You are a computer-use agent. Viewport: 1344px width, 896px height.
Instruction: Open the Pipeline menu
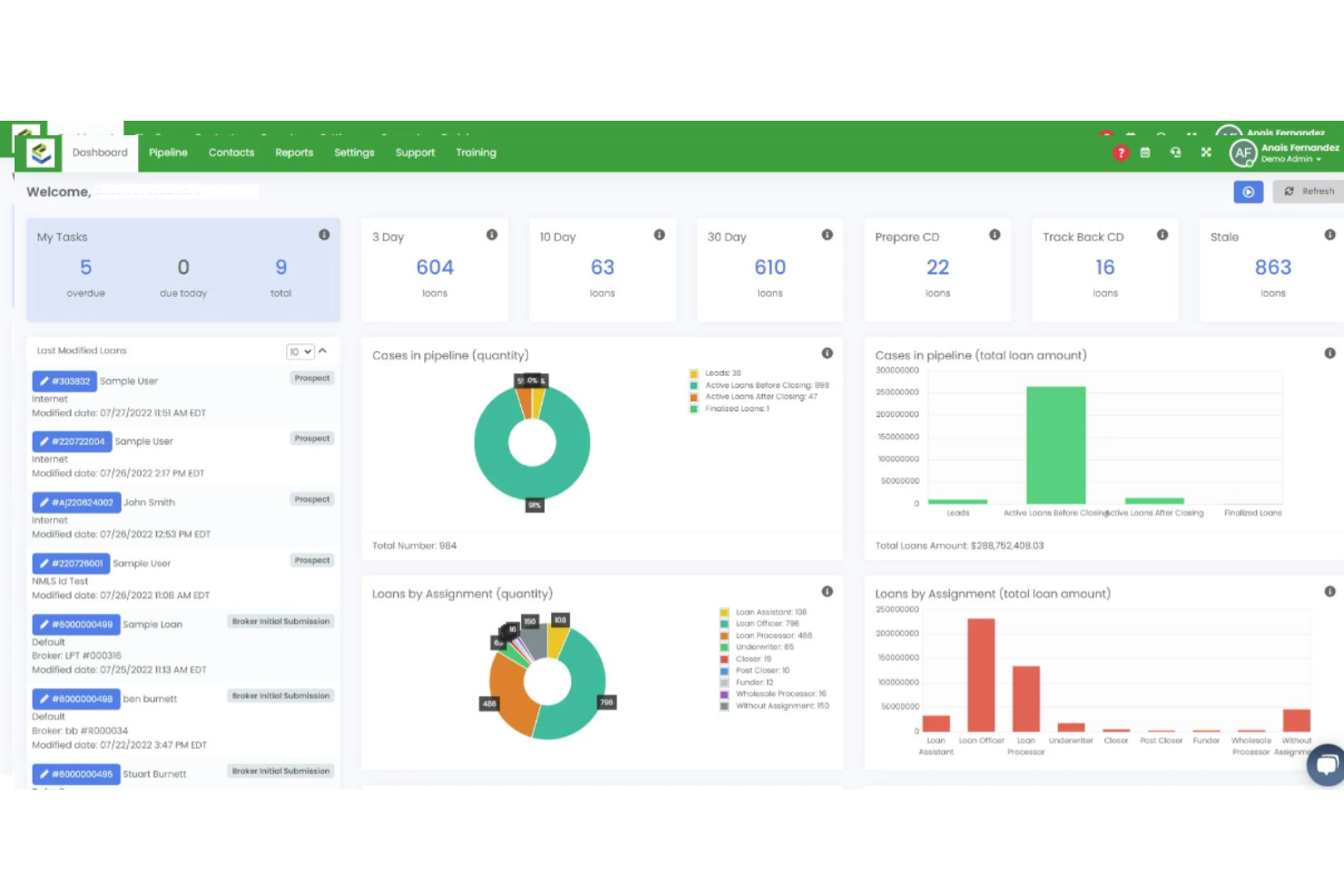pos(168,153)
